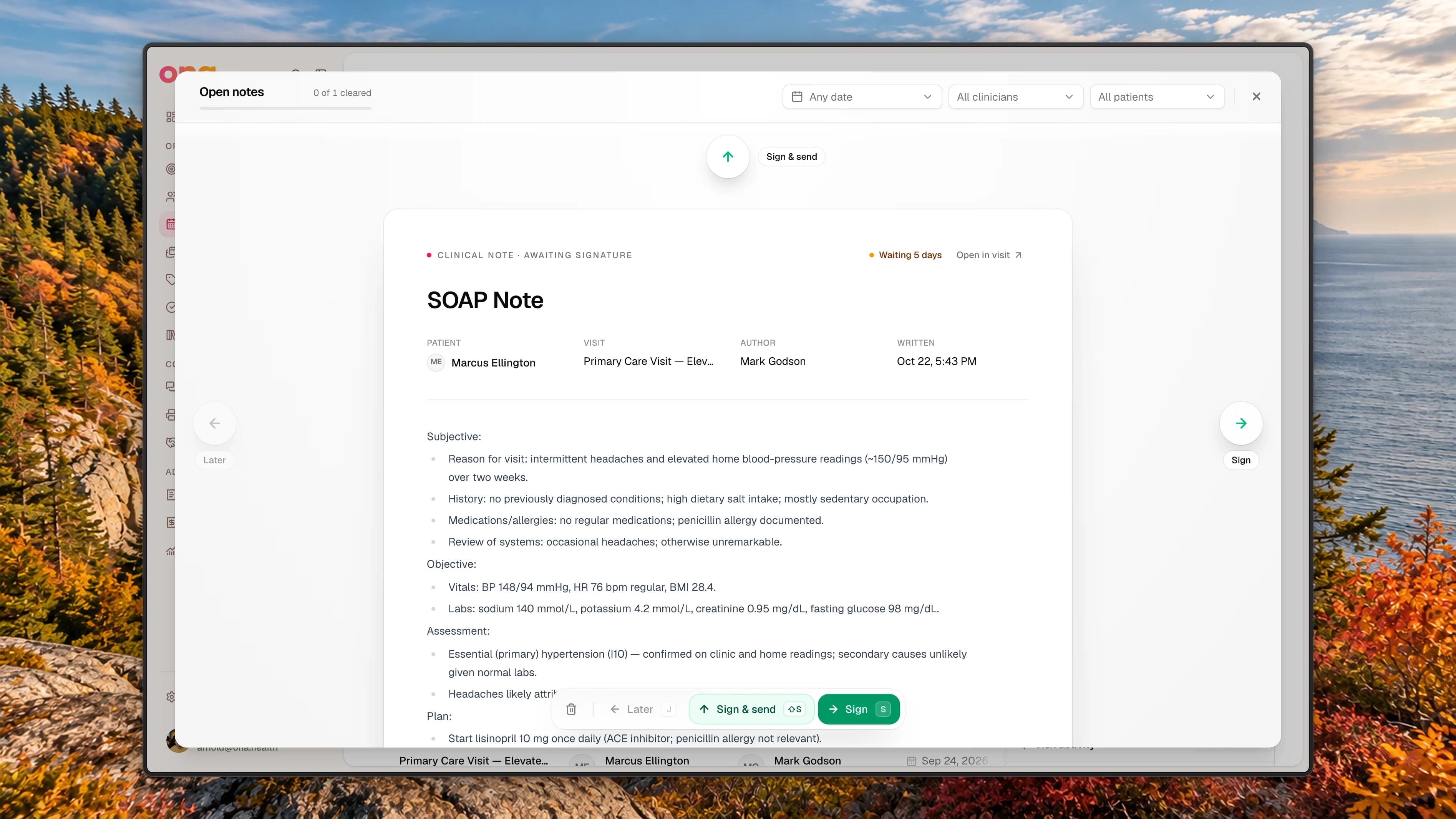
Task: Click the cleared-notes progress bar under Open notes
Action: pyautogui.click(x=285, y=108)
